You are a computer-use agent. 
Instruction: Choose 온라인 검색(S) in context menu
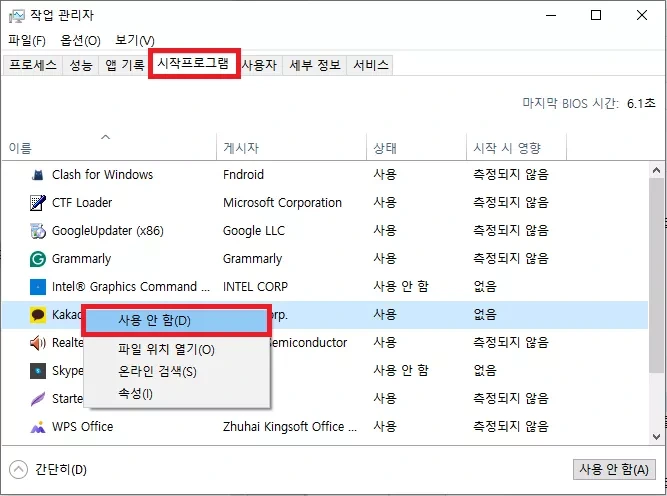pyautogui.click(x=177, y=372)
